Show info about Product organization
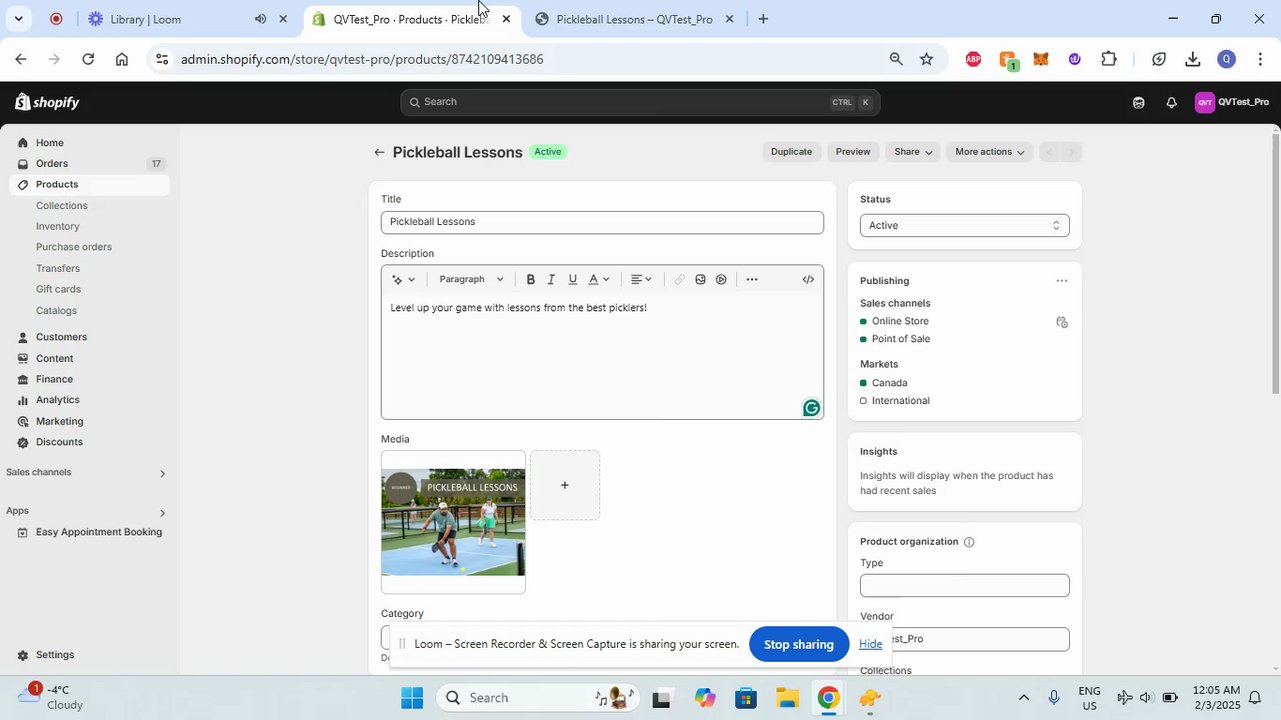The image size is (1281, 720). point(968,542)
